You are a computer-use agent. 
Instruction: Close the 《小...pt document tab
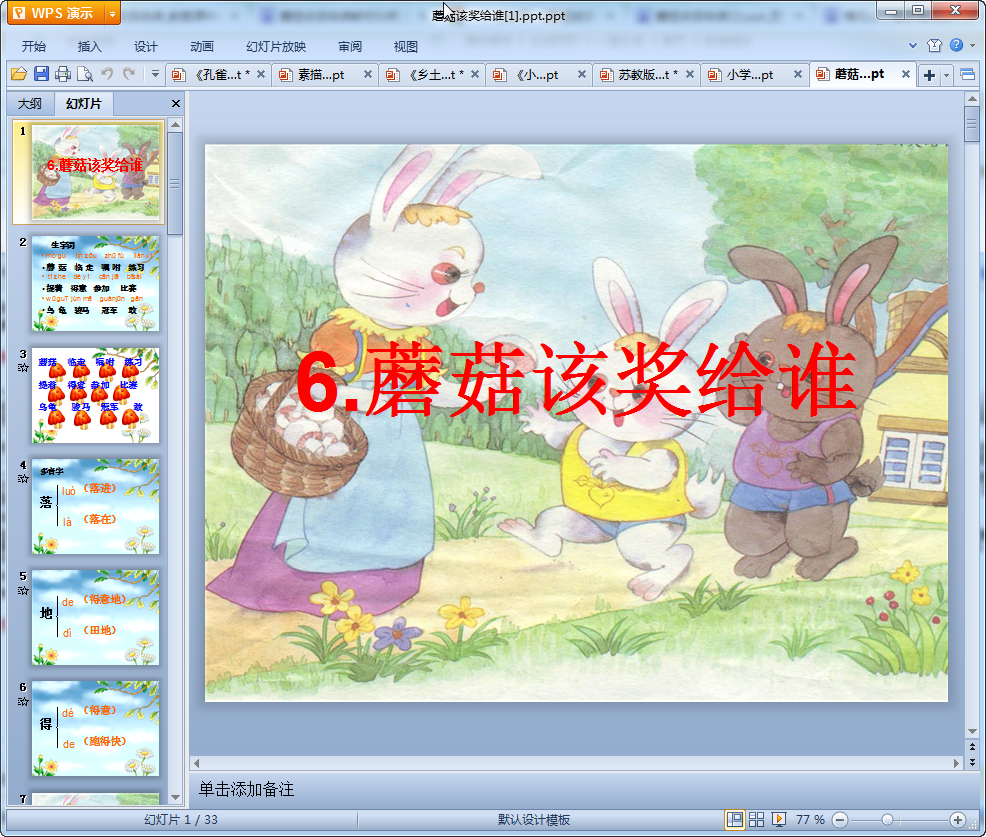tap(582, 74)
